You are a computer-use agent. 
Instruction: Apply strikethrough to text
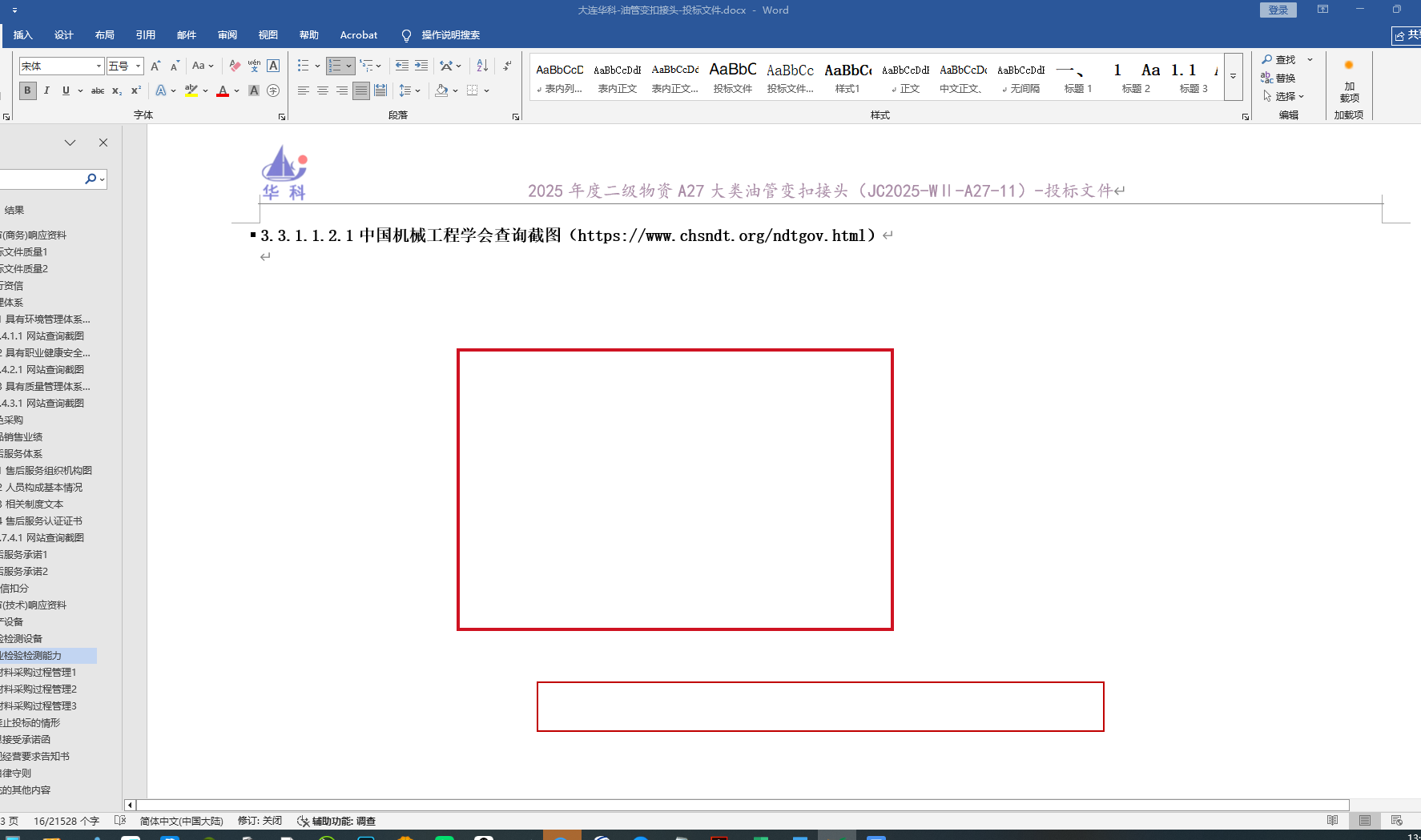point(98,90)
